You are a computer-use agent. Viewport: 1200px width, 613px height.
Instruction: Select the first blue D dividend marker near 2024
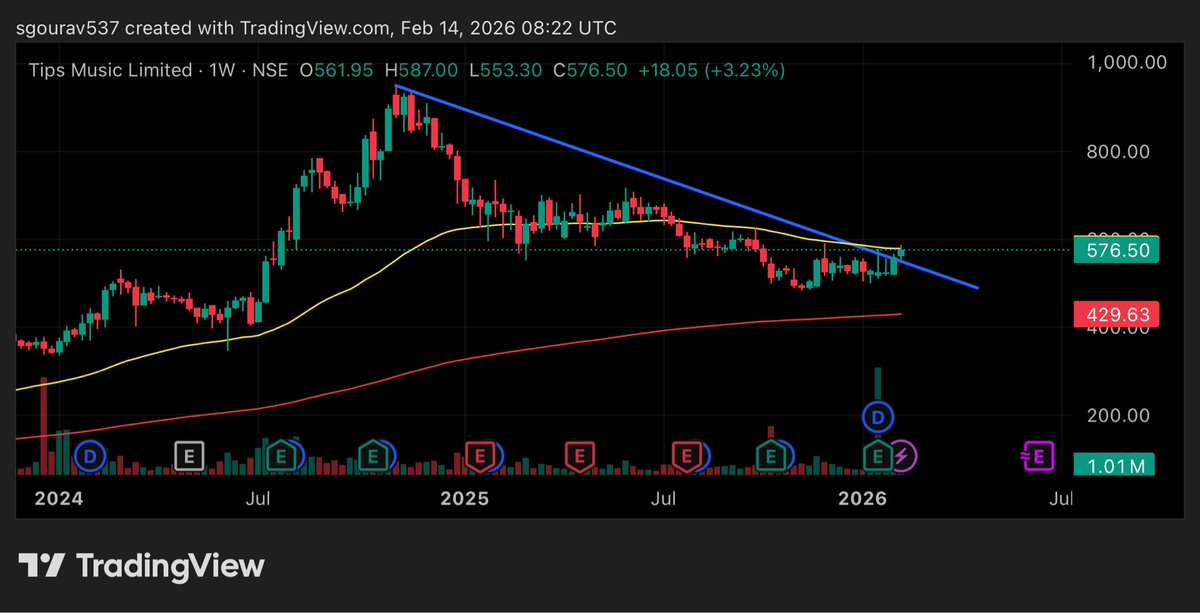pyautogui.click(x=90, y=455)
